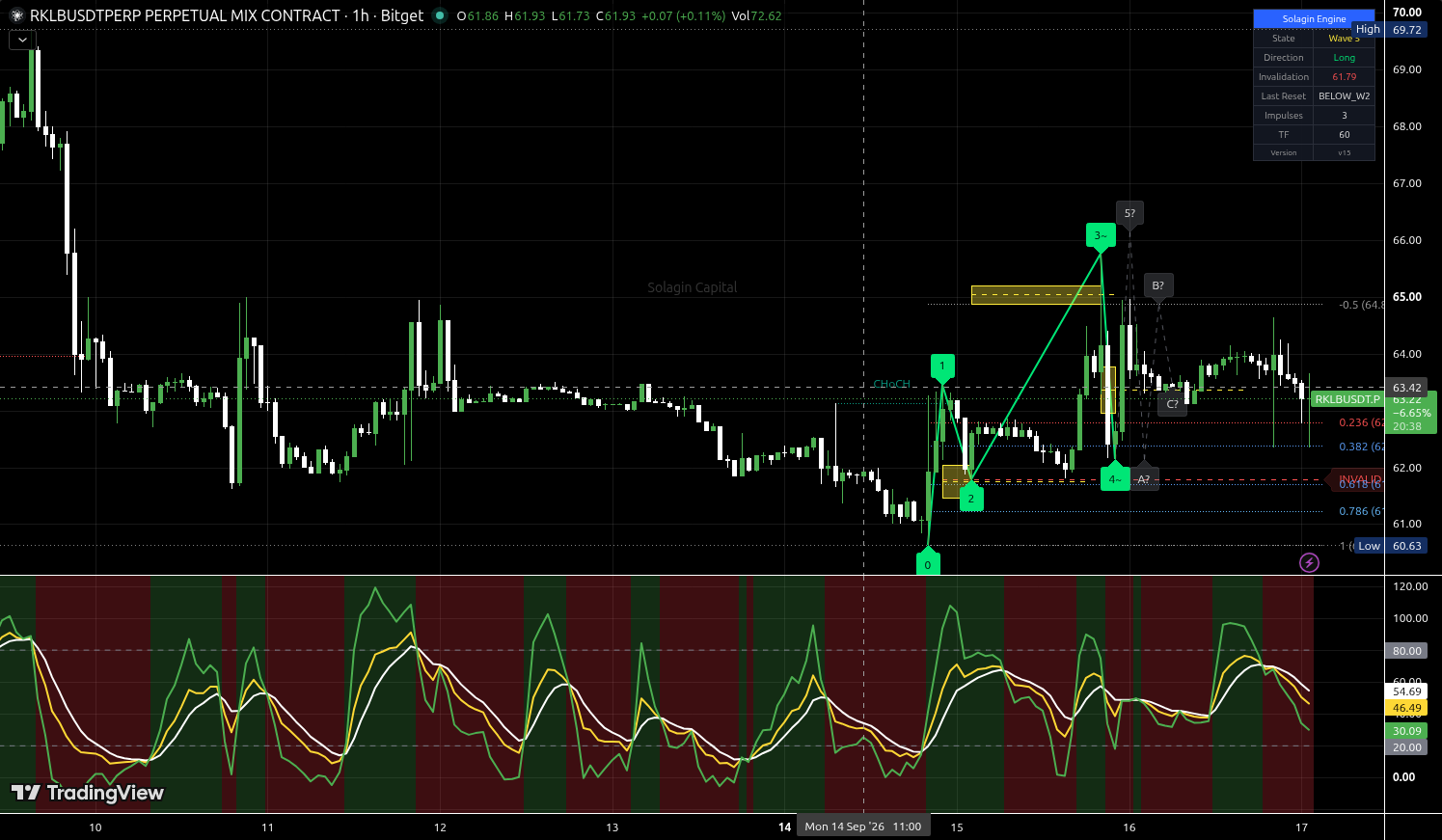Click the 0.382 Fibonacci level label
Viewport: 1442px width, 840px height.
pos(1361,447)
